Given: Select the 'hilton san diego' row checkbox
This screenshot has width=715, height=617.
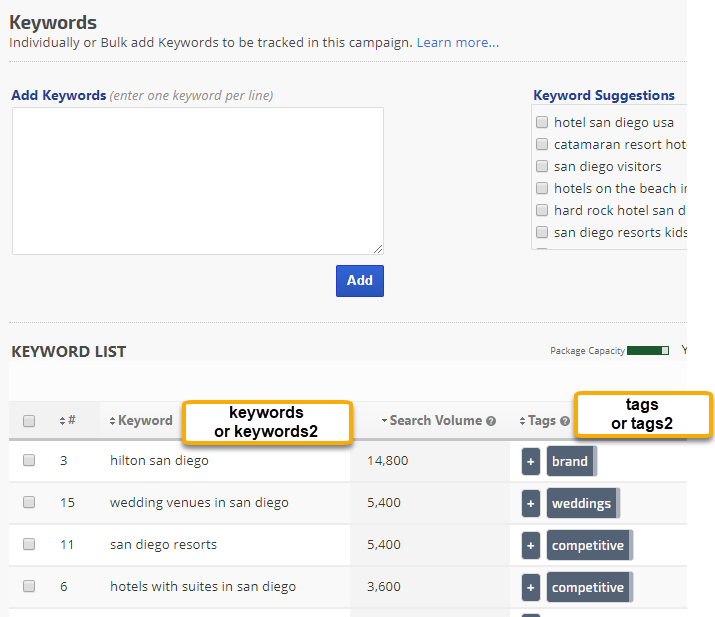Looking at the screenshot, I should pos(29,461).
